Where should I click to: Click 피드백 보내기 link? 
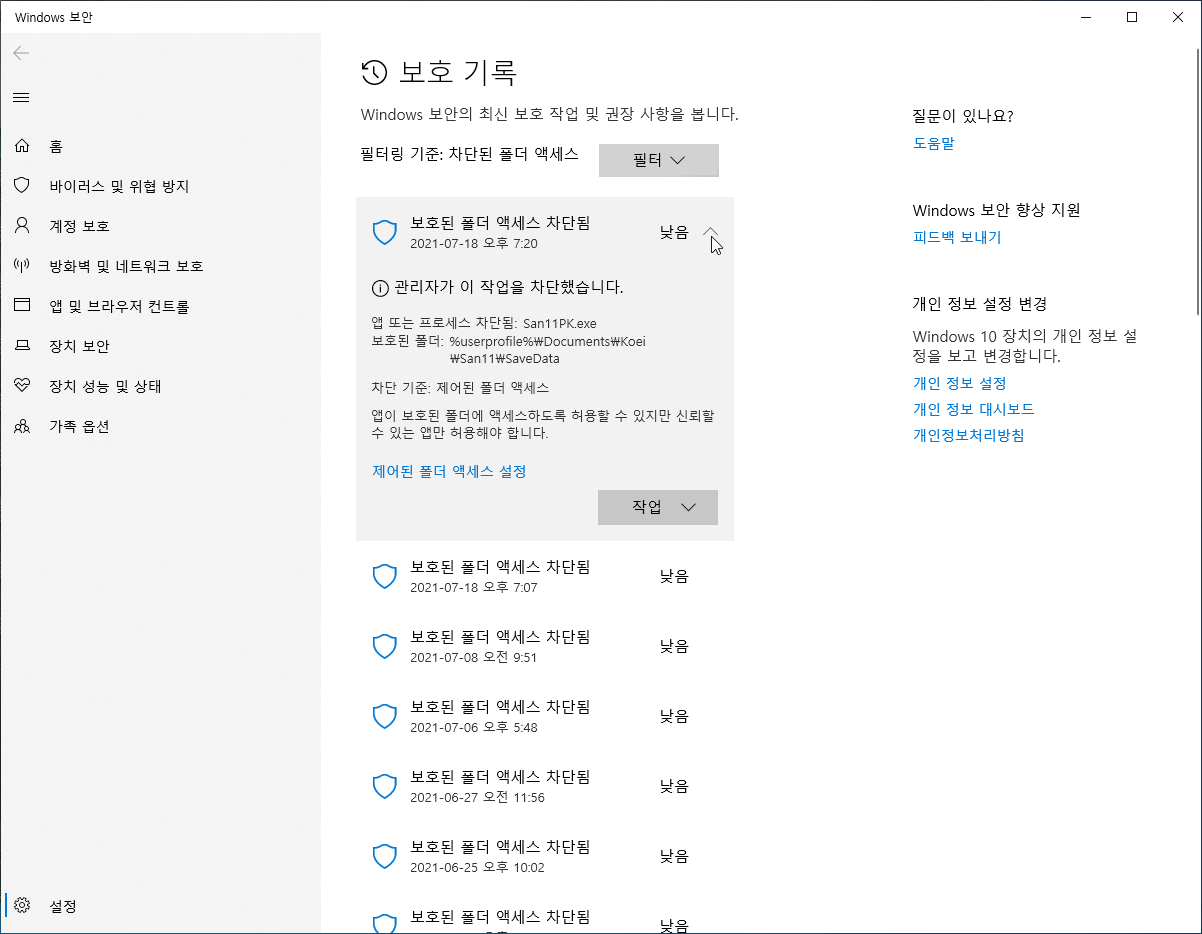tap(957, 237)
